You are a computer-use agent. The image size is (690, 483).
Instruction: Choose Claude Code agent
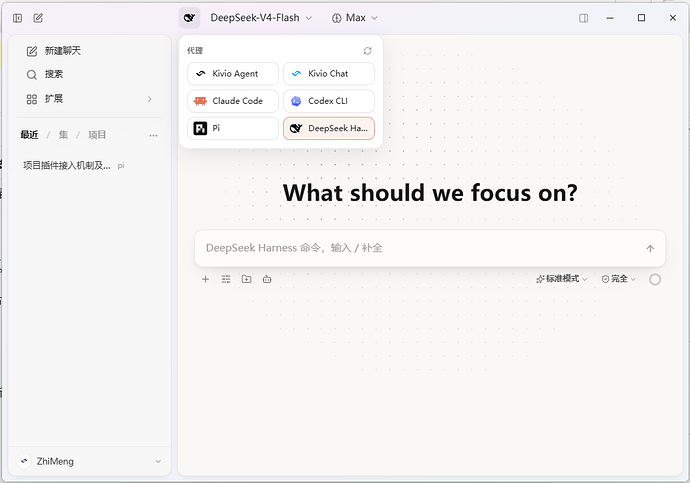[233, 101]
